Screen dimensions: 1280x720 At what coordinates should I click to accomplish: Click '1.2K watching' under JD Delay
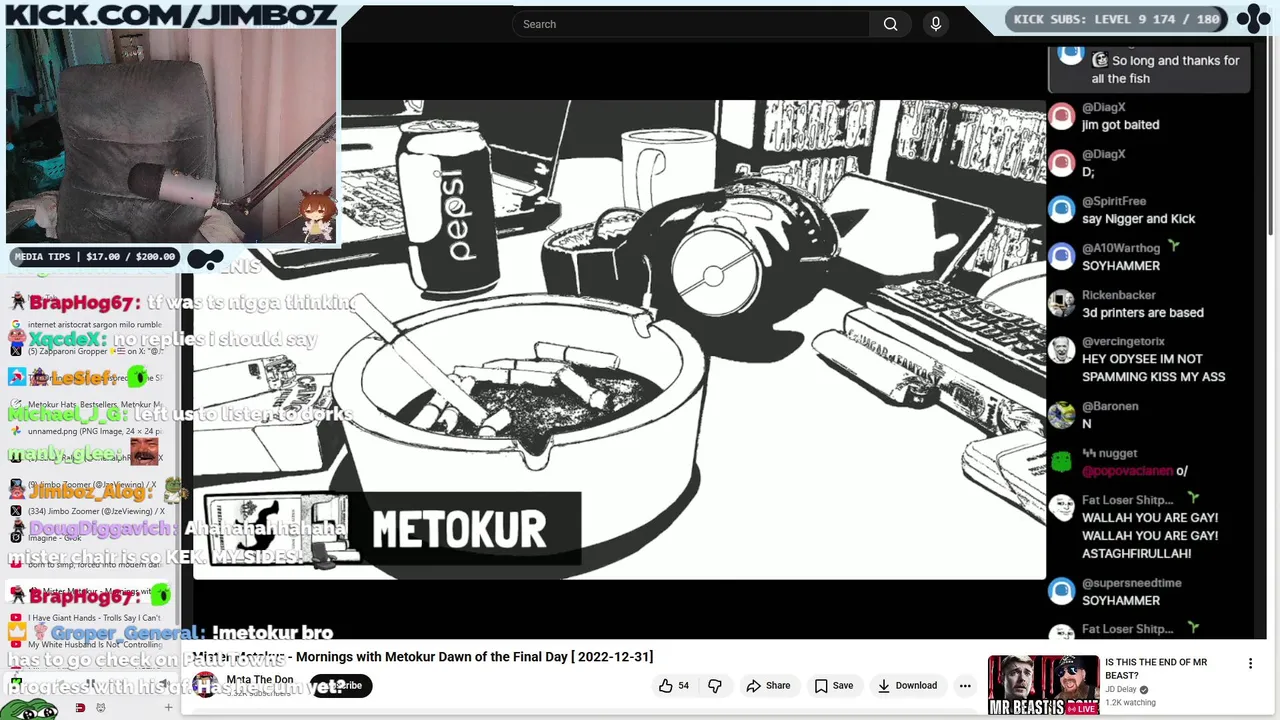click(x=1130, y=703)
